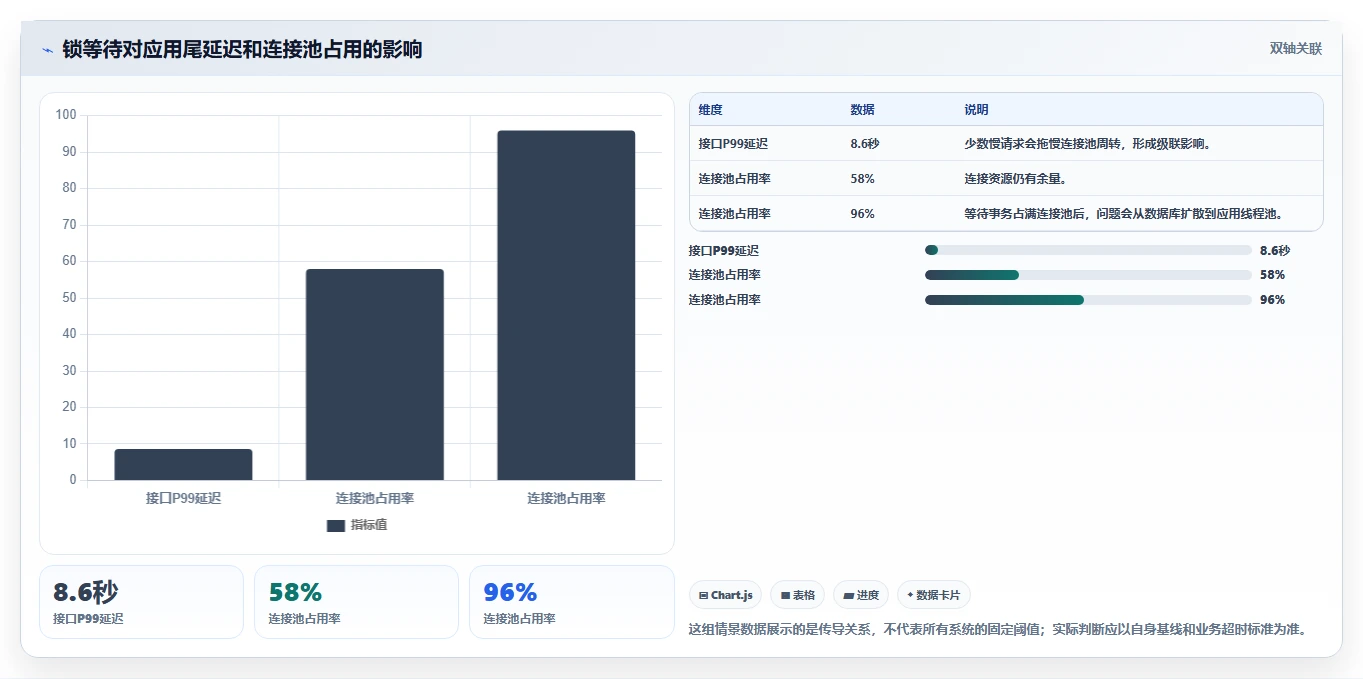This screenshot has height=679, width=1363.
Task: Click the chart bar reaching 96
Action: 566,305
